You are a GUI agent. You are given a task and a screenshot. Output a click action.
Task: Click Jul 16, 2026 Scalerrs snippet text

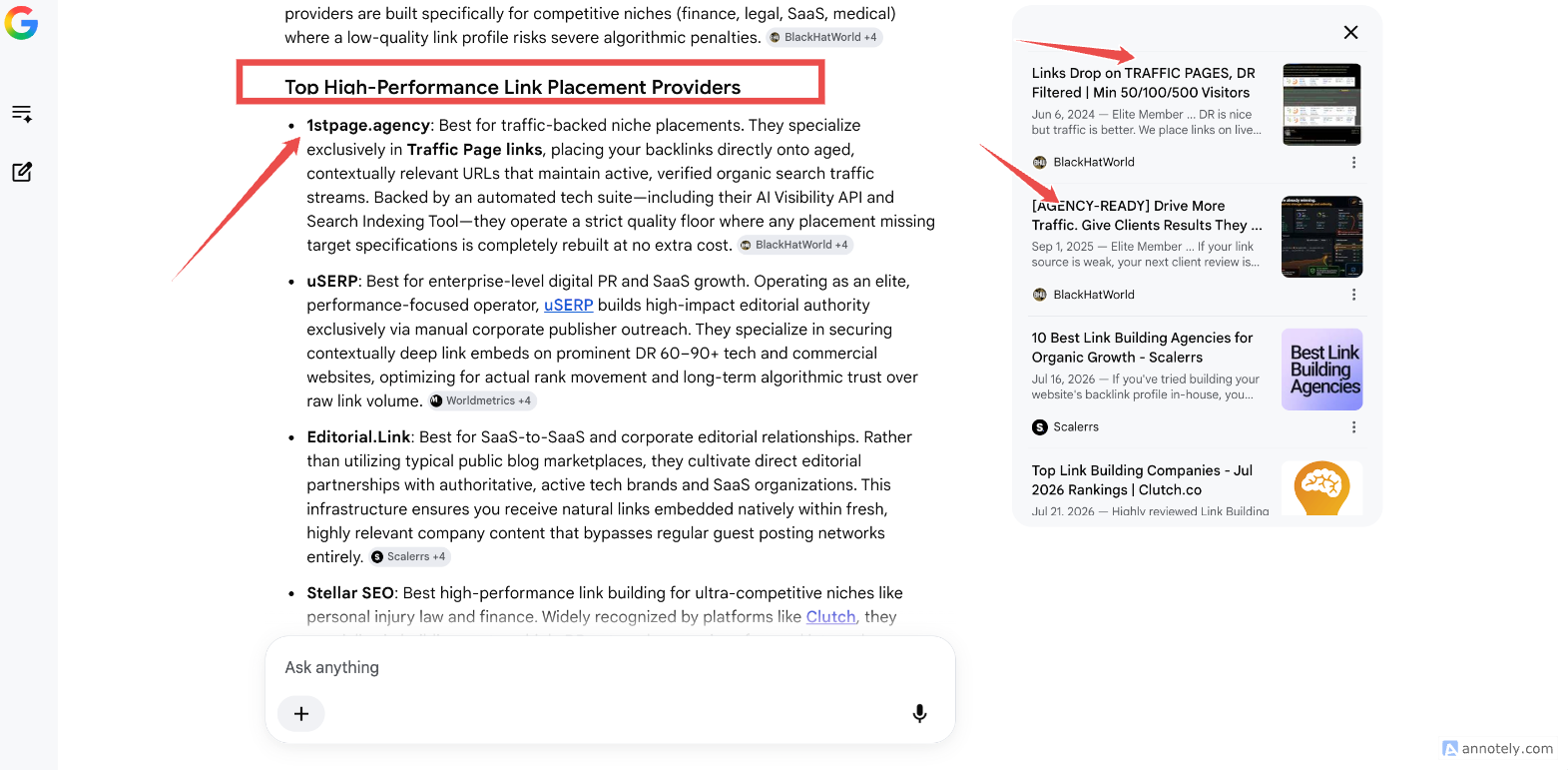coord(1146,386)
